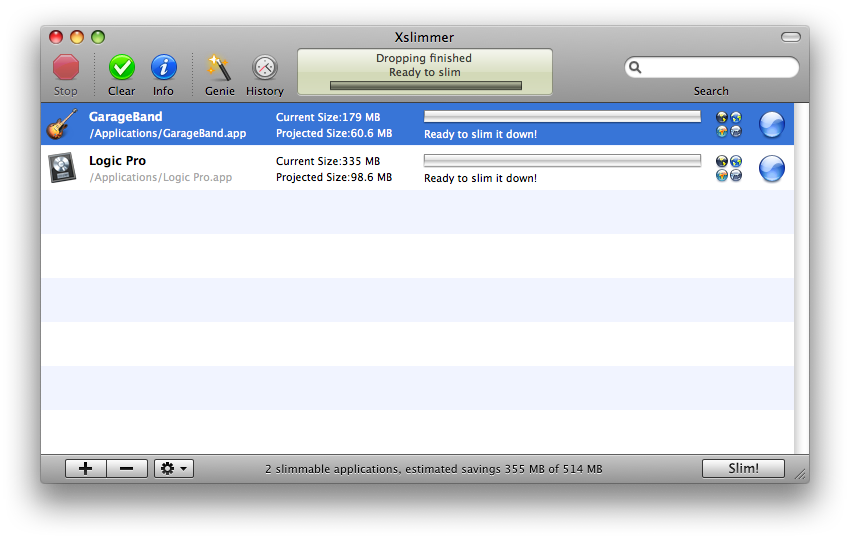Image resolution: width=850 pixels, height=539 pixels.
Task: Click the orange heat-map globe in Logic Pro row
Action: (x=722, y=175)
